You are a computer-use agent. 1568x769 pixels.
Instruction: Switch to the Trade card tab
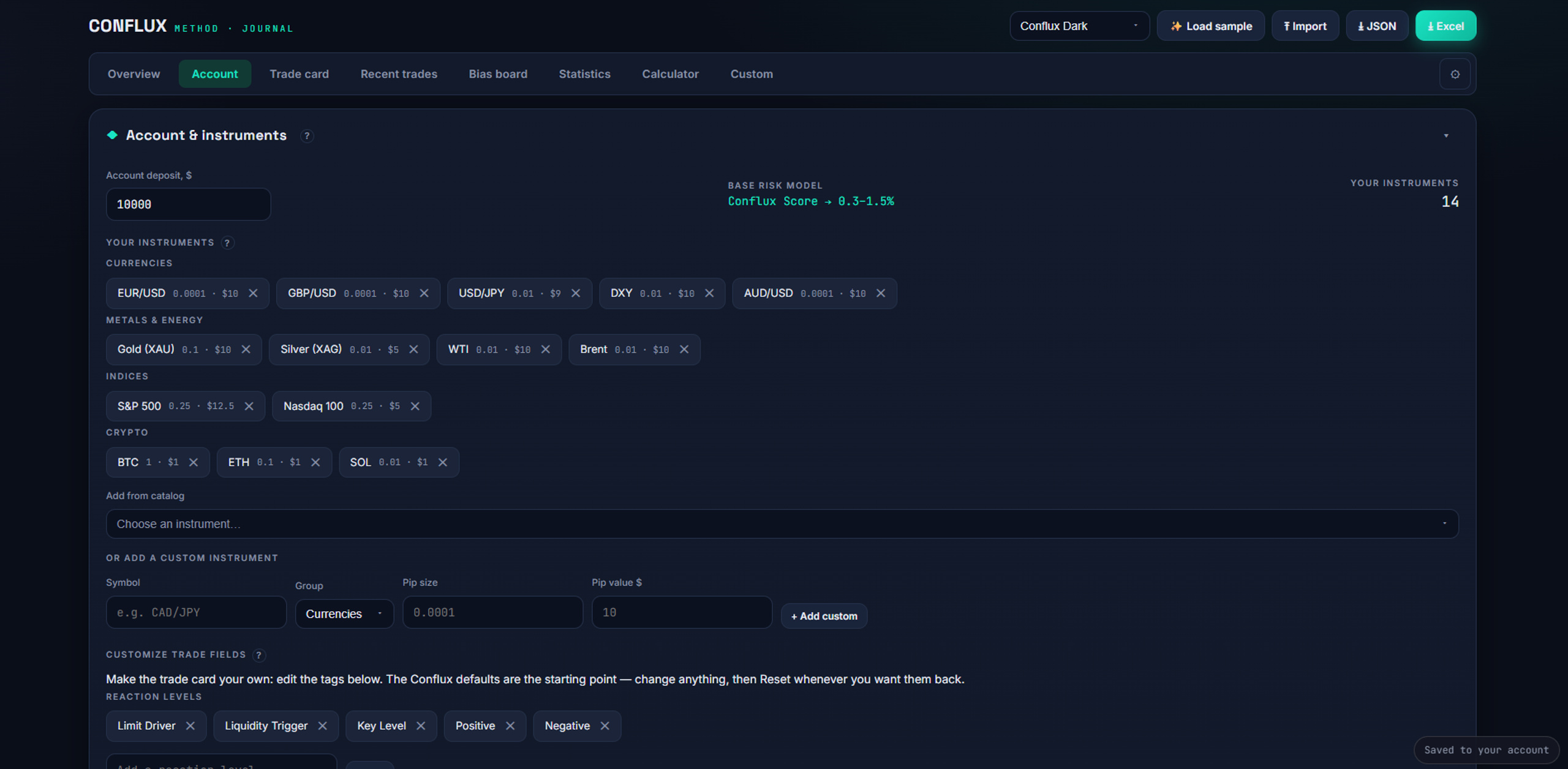click(x=299, y=74)
